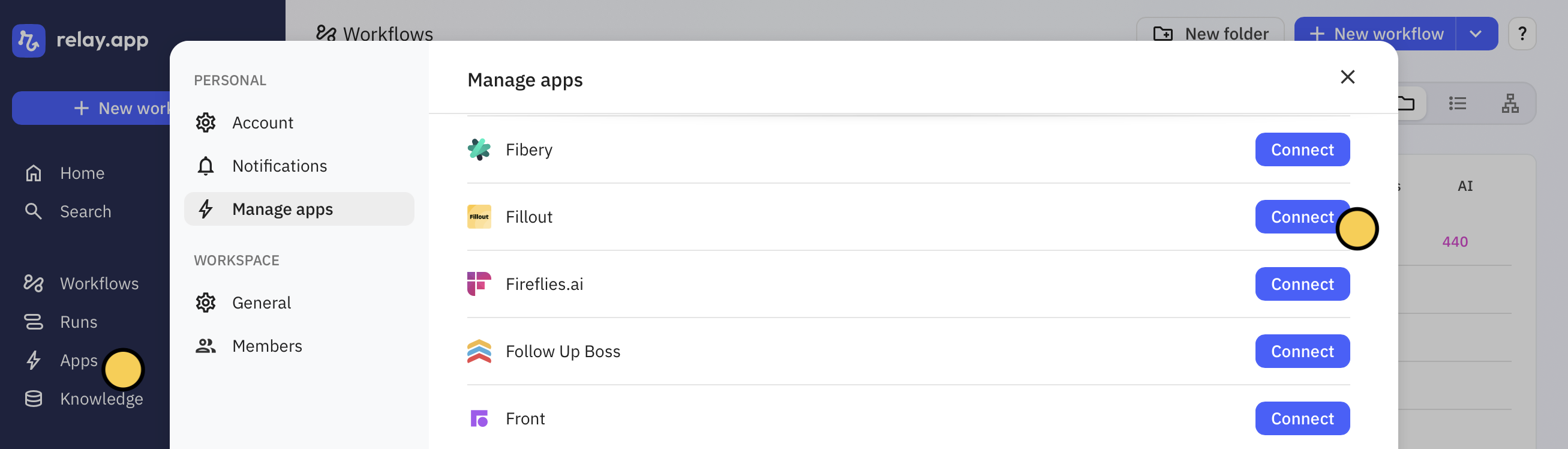Connect the Follow Up Boss app
Image resolution: width=1568 pixels, height=449 pixels.
[x=1302, y=352]
